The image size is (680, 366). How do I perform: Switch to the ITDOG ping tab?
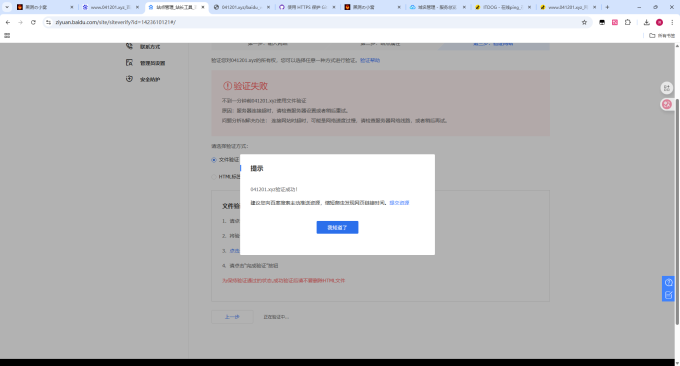point(503,7)
